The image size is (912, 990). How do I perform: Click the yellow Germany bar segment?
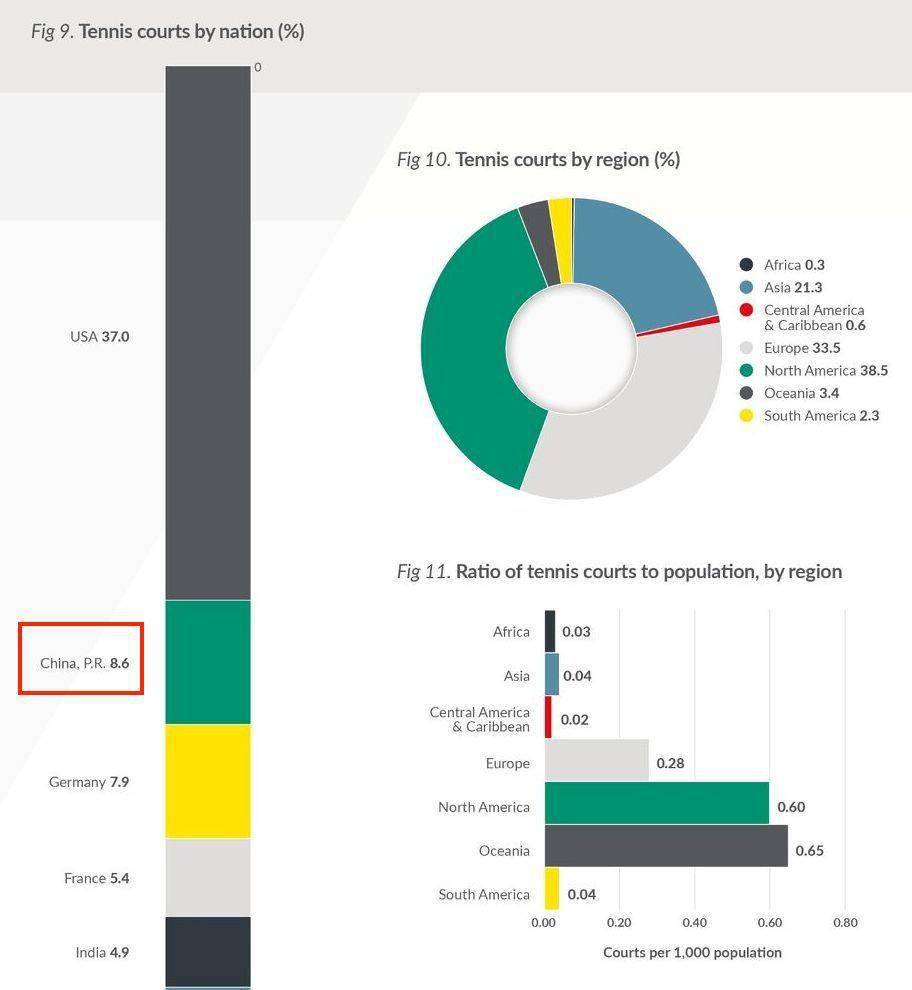208,782
